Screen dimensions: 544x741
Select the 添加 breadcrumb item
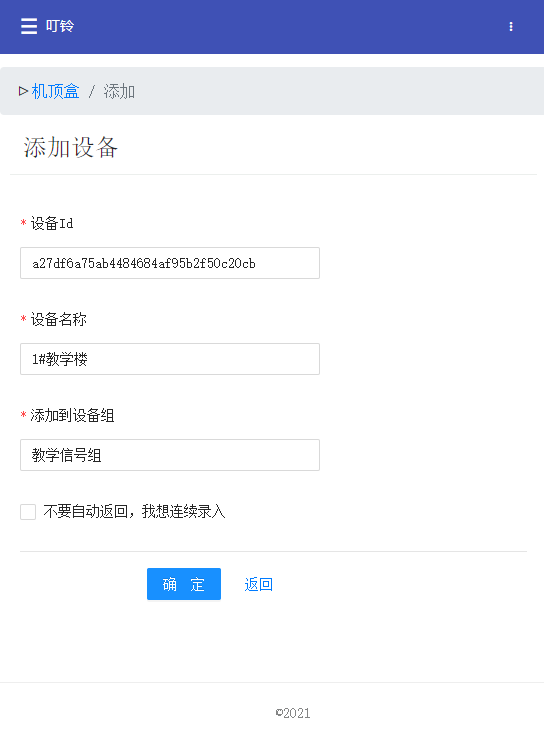(119, 91)
